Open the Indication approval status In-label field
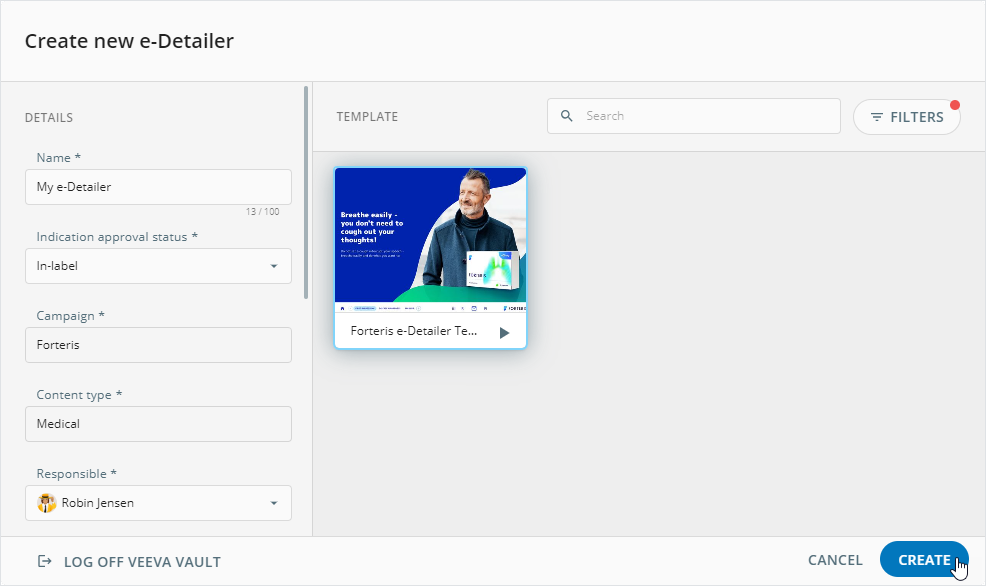 [x=150, y=266]
